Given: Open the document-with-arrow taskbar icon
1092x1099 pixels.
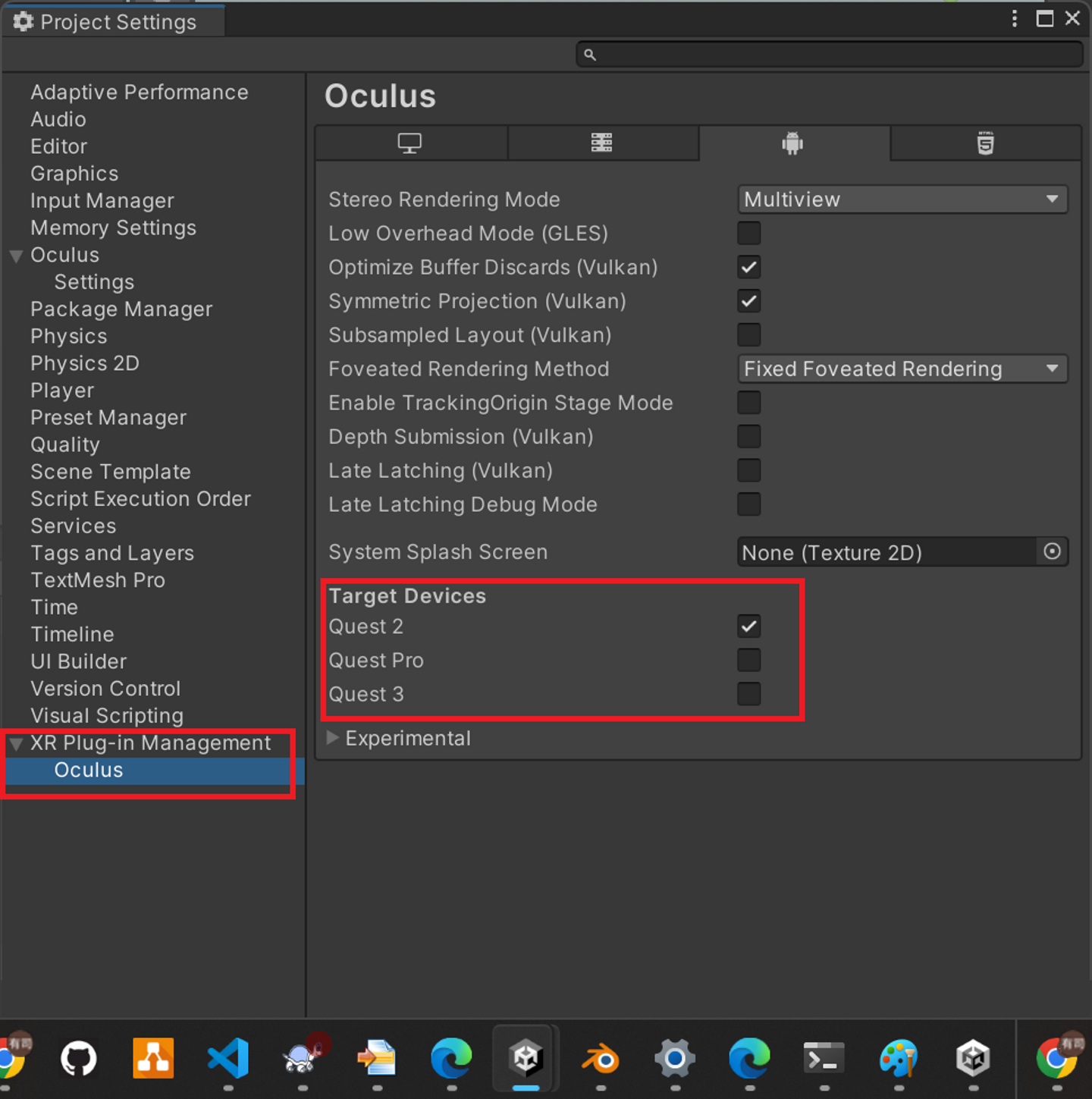Looking at the screenshot, I should [377, 1058].
